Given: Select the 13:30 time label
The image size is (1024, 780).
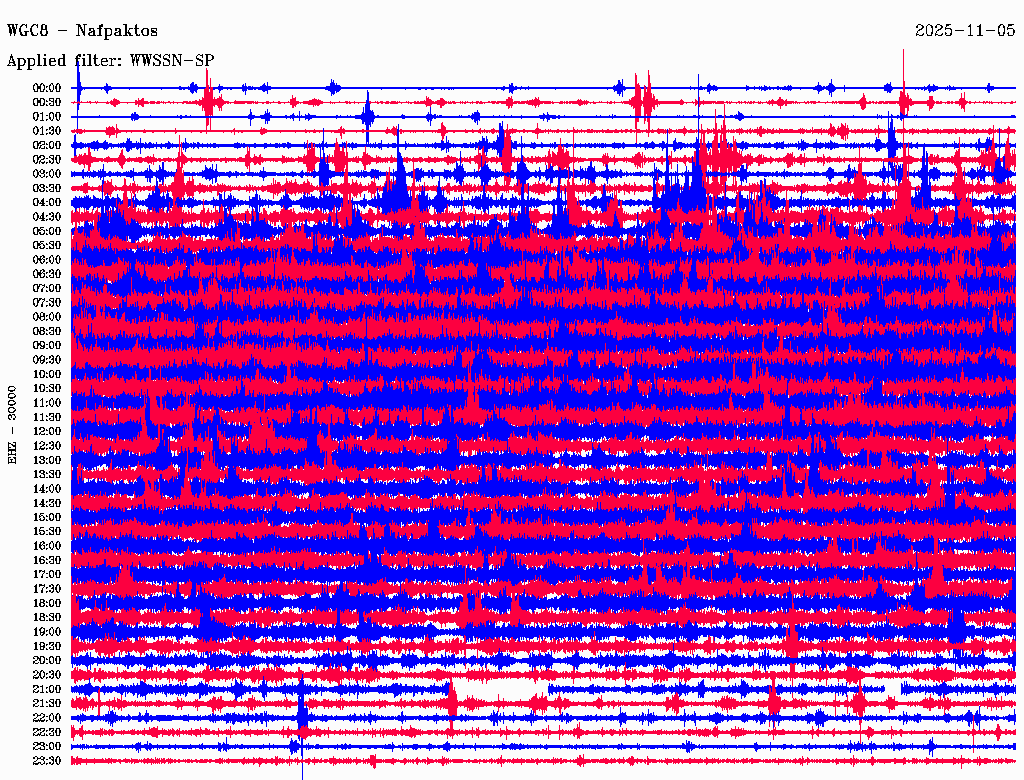Looking at the screenshot, I should [47, 474].
